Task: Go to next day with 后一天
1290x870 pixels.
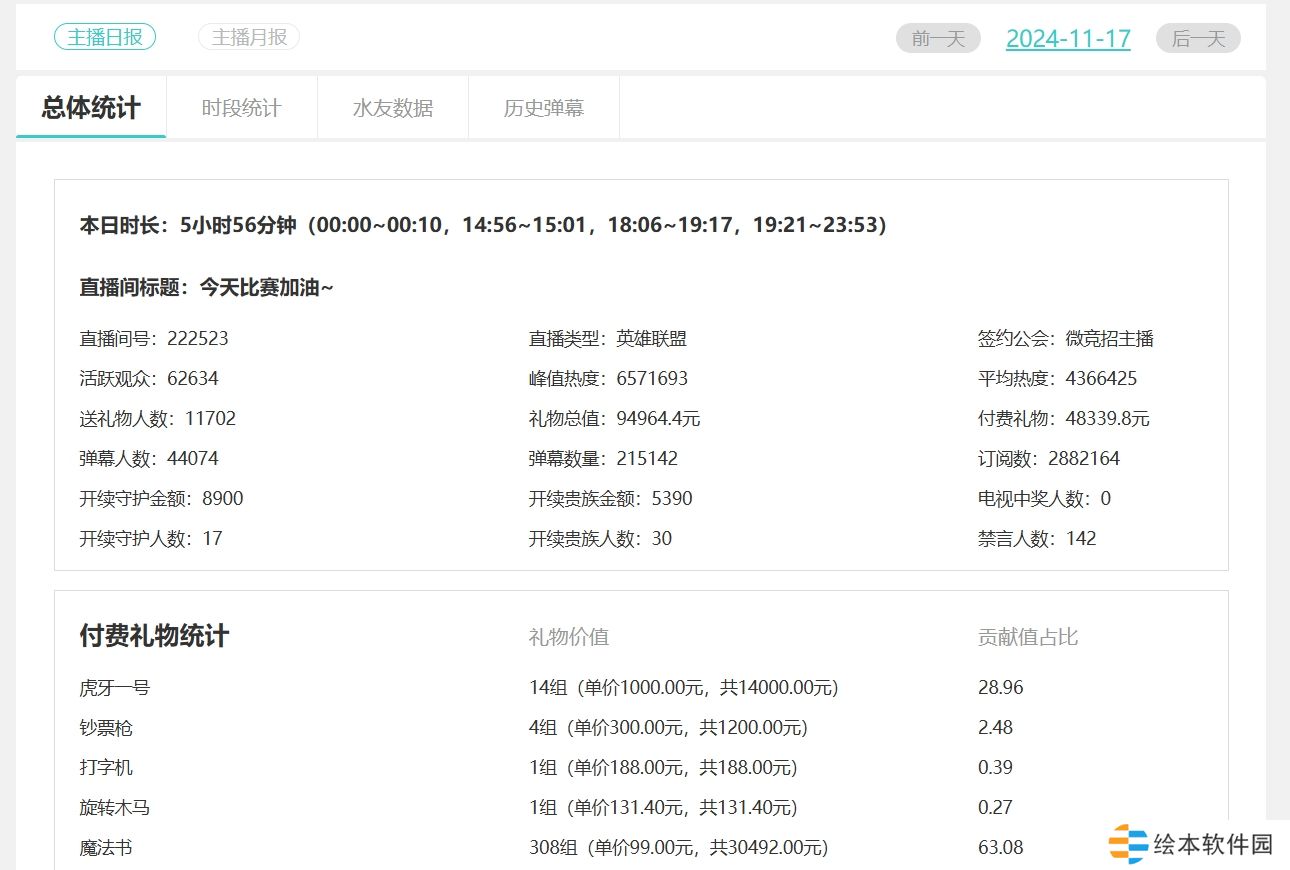Action: [x=1198, y=39]
